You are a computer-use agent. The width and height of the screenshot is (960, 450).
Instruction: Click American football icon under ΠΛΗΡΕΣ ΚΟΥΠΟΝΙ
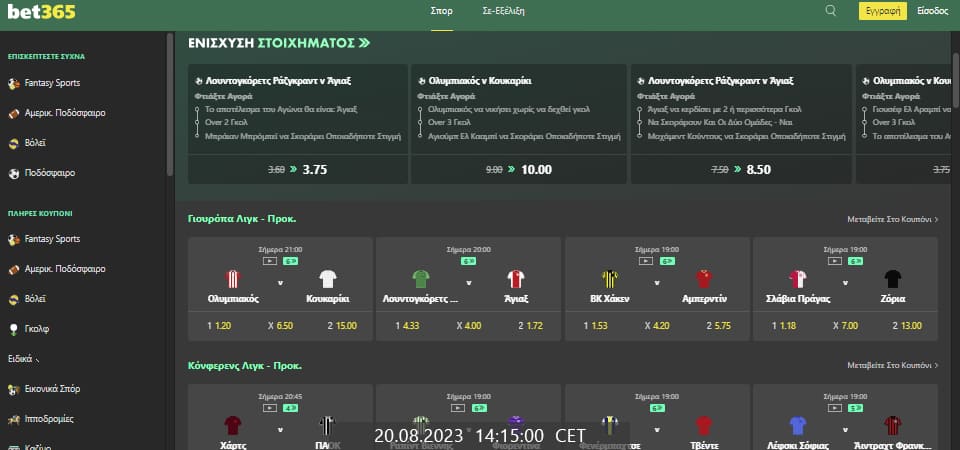tap(14, 269)
